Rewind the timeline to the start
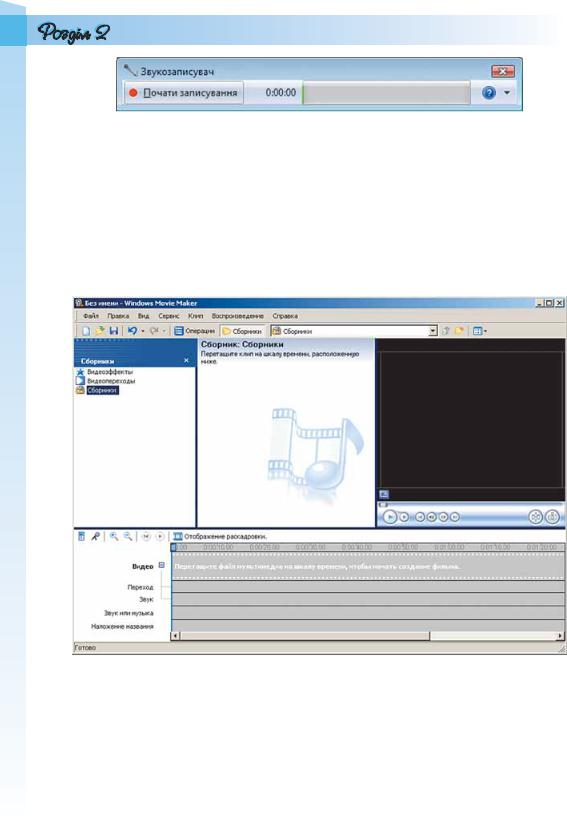567x820 pixels. tap(146, 536)
